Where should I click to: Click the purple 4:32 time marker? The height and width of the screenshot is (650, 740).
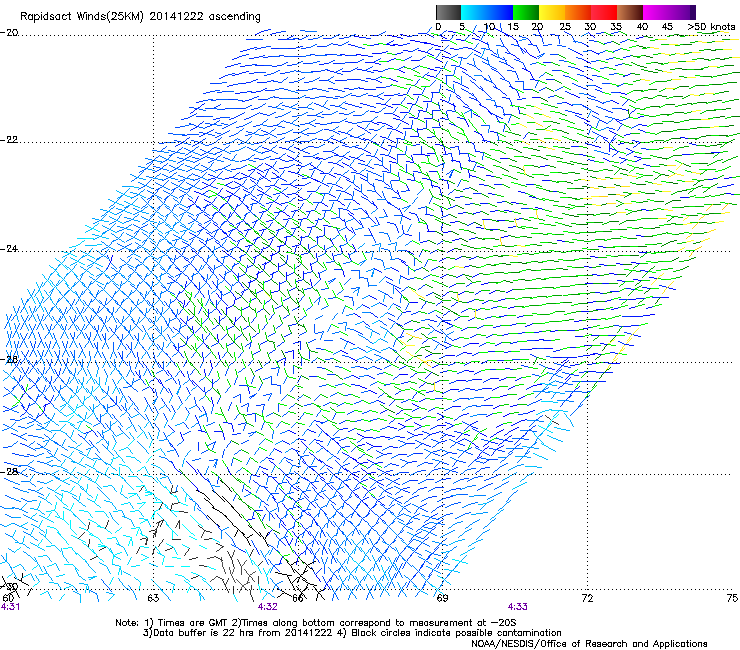click(268, 607)
